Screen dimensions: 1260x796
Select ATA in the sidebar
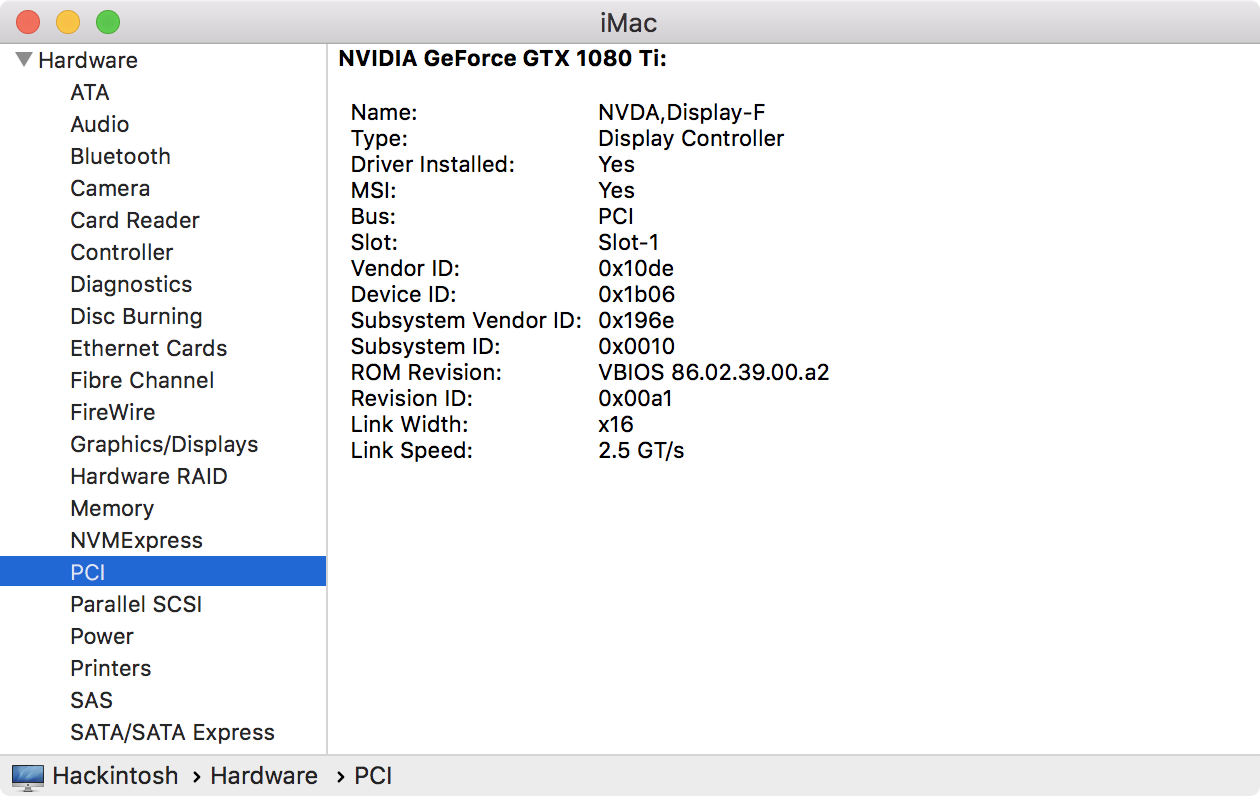(x=90, y=92)
